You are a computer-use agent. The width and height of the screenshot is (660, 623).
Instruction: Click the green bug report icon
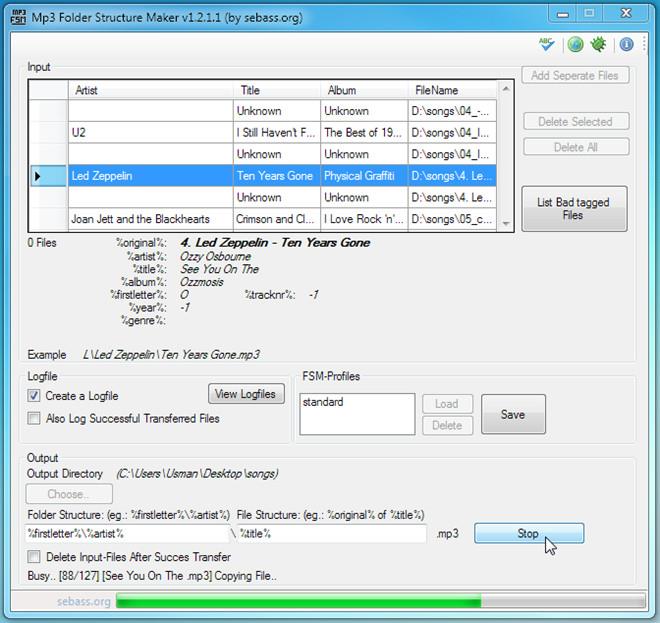[x=599, y=44]
